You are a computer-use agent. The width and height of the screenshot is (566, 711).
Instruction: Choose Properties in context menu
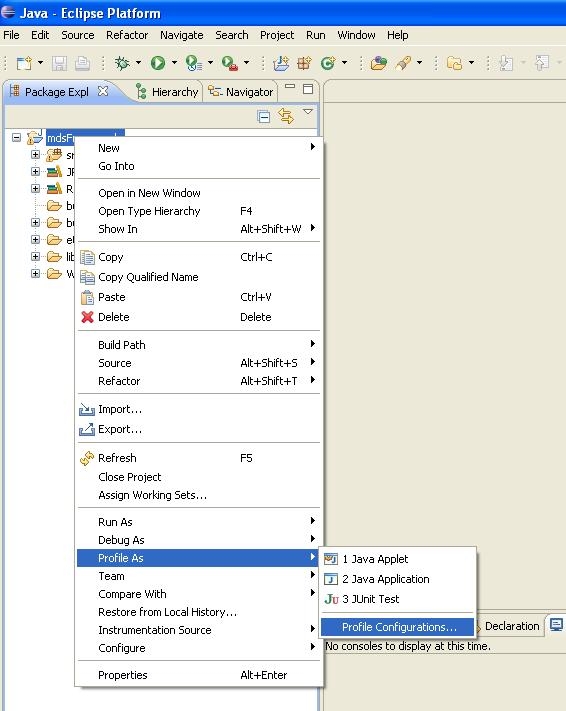point(198,675)
